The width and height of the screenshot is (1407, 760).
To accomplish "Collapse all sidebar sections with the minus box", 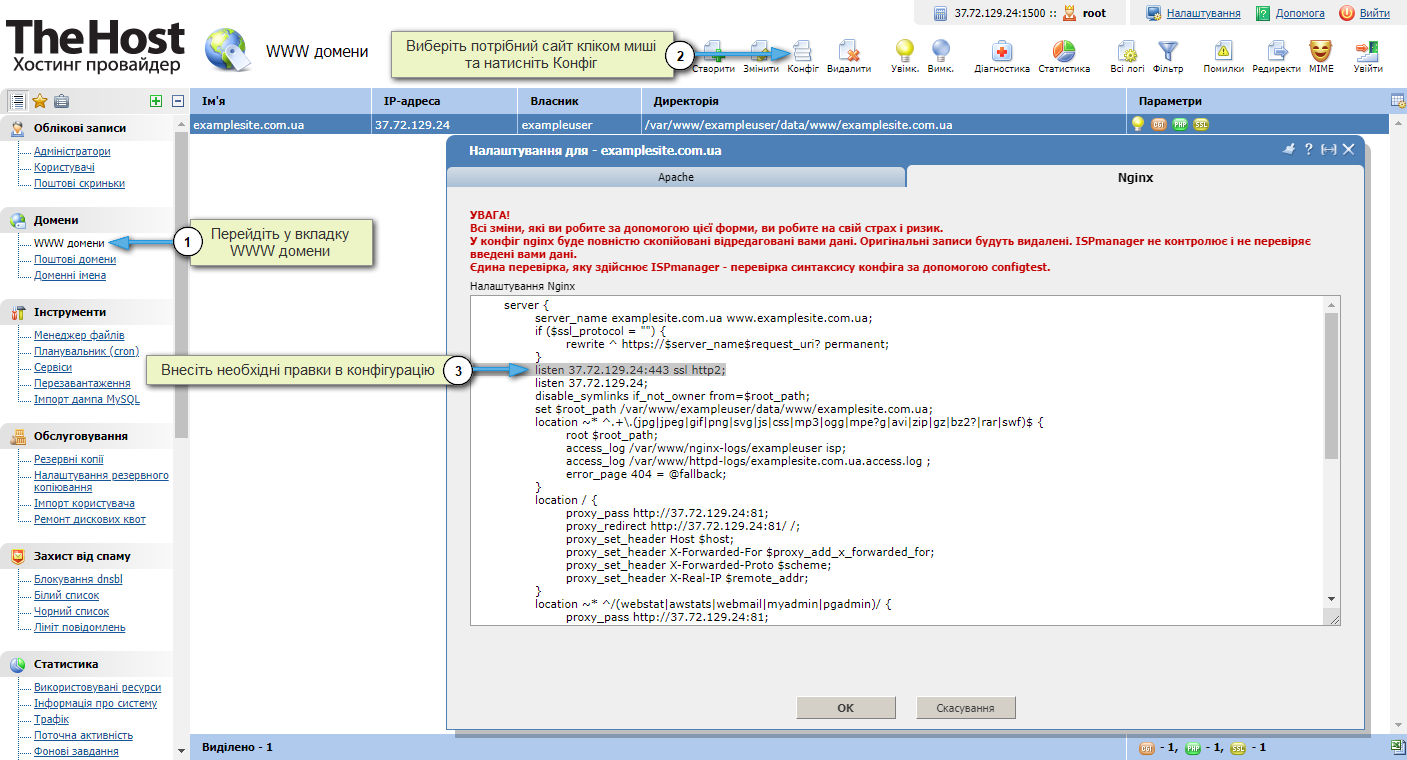I will pyautogui.click(x=178, y=100).
